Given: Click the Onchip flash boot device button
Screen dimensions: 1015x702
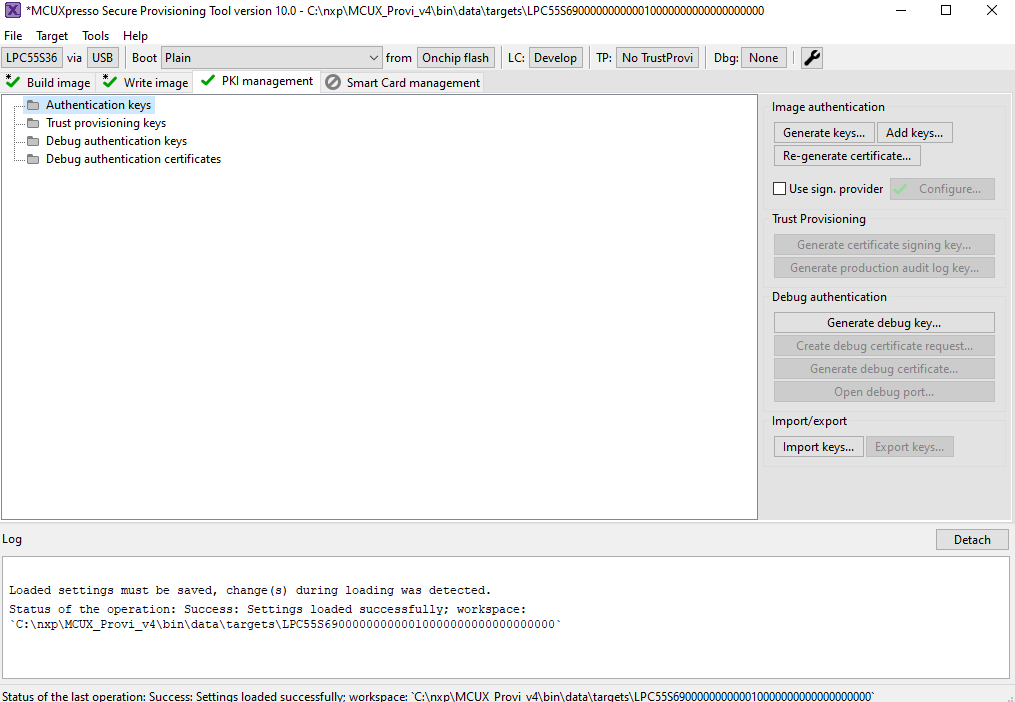Looking at the screenshot, I should [x=456, y=58].
